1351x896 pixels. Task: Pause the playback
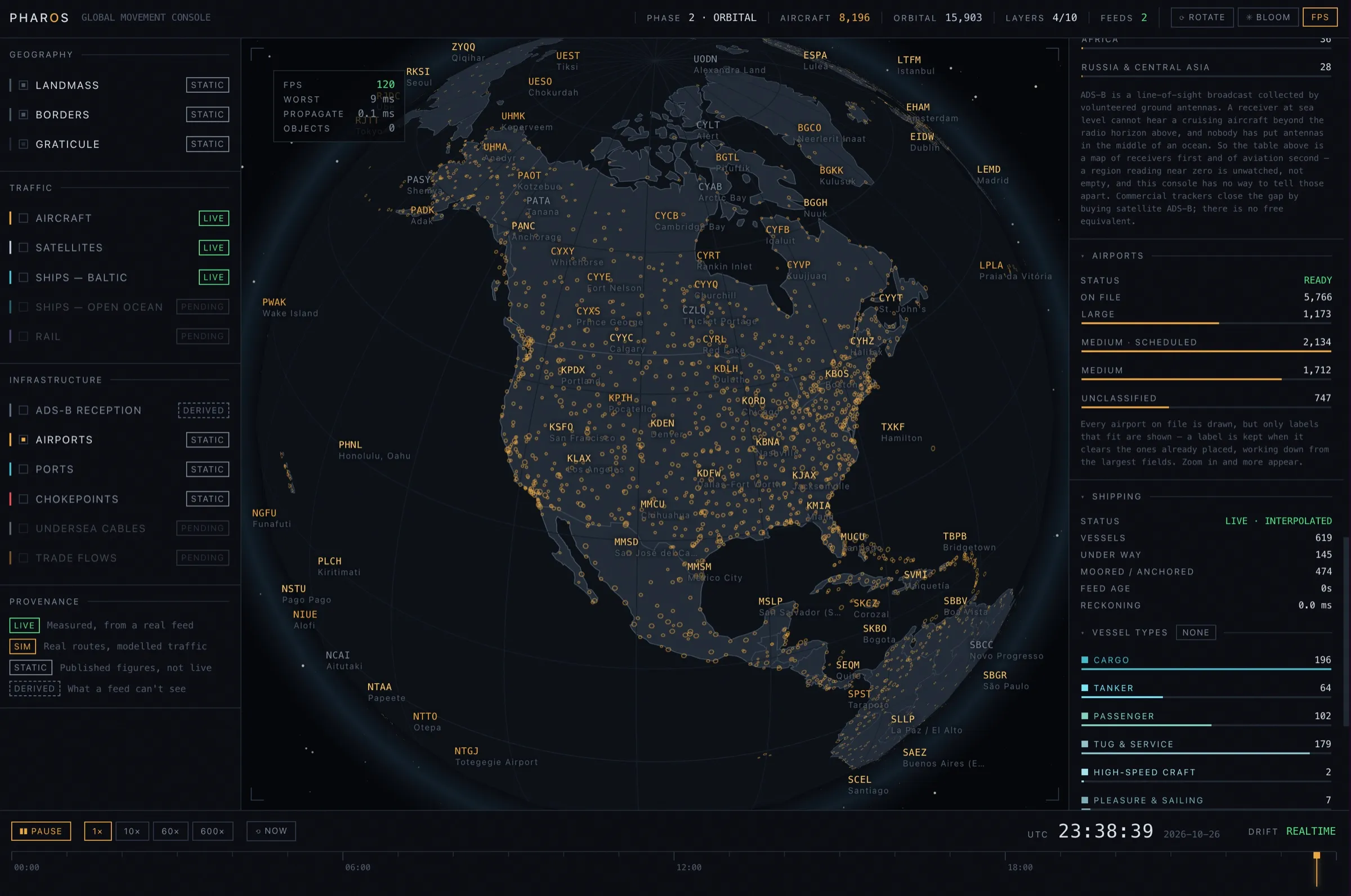(41, 831)
